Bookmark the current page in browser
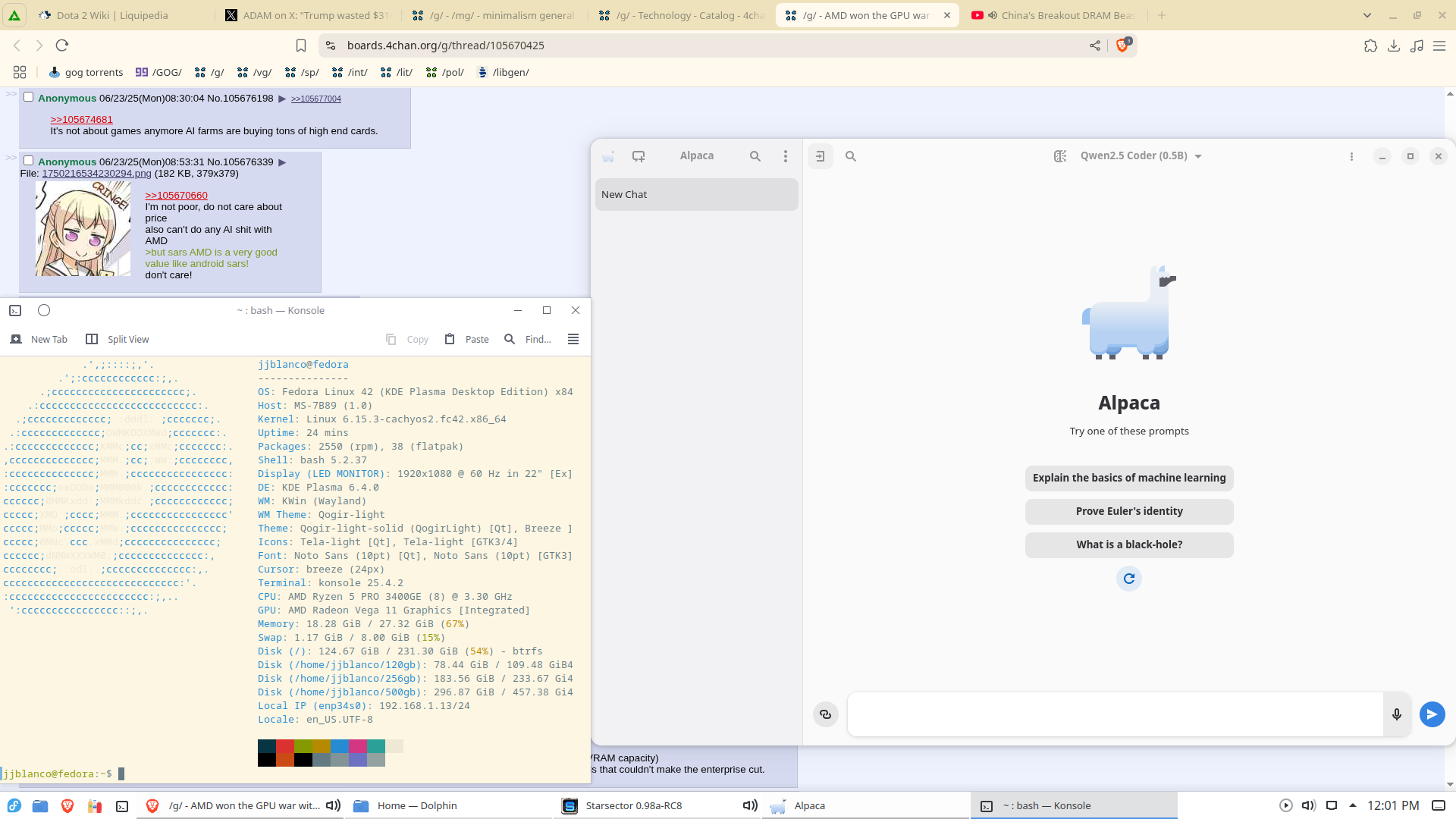 pyautogui.click(x=301, y=45)
